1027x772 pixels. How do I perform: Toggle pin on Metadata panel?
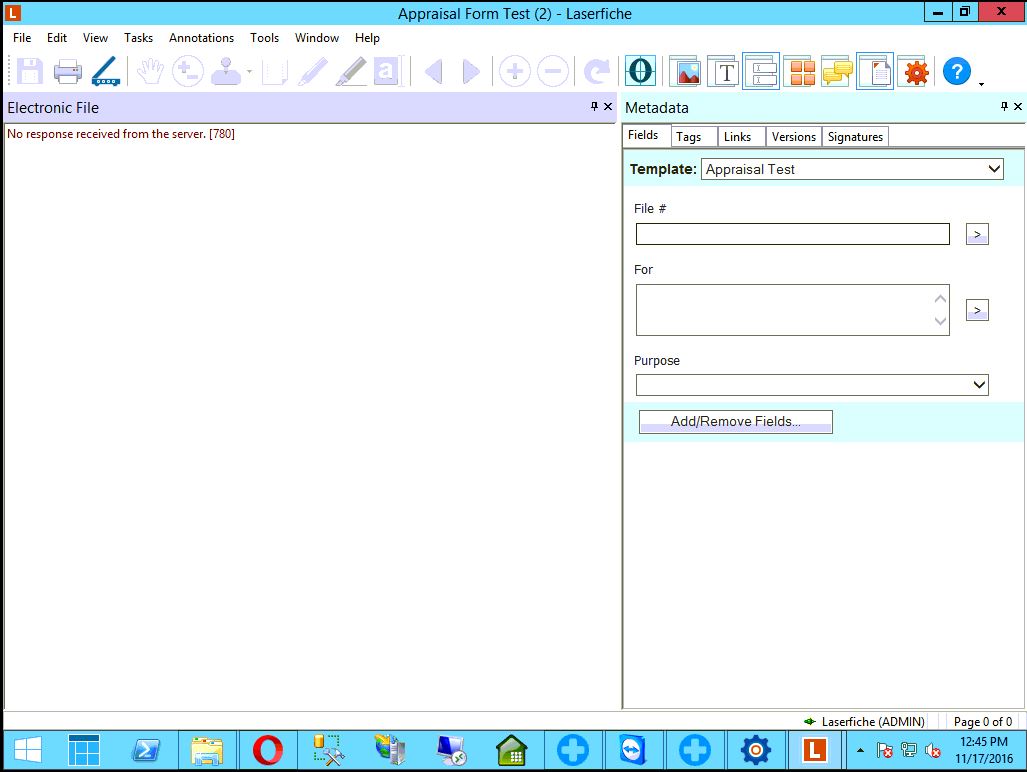1004,107
